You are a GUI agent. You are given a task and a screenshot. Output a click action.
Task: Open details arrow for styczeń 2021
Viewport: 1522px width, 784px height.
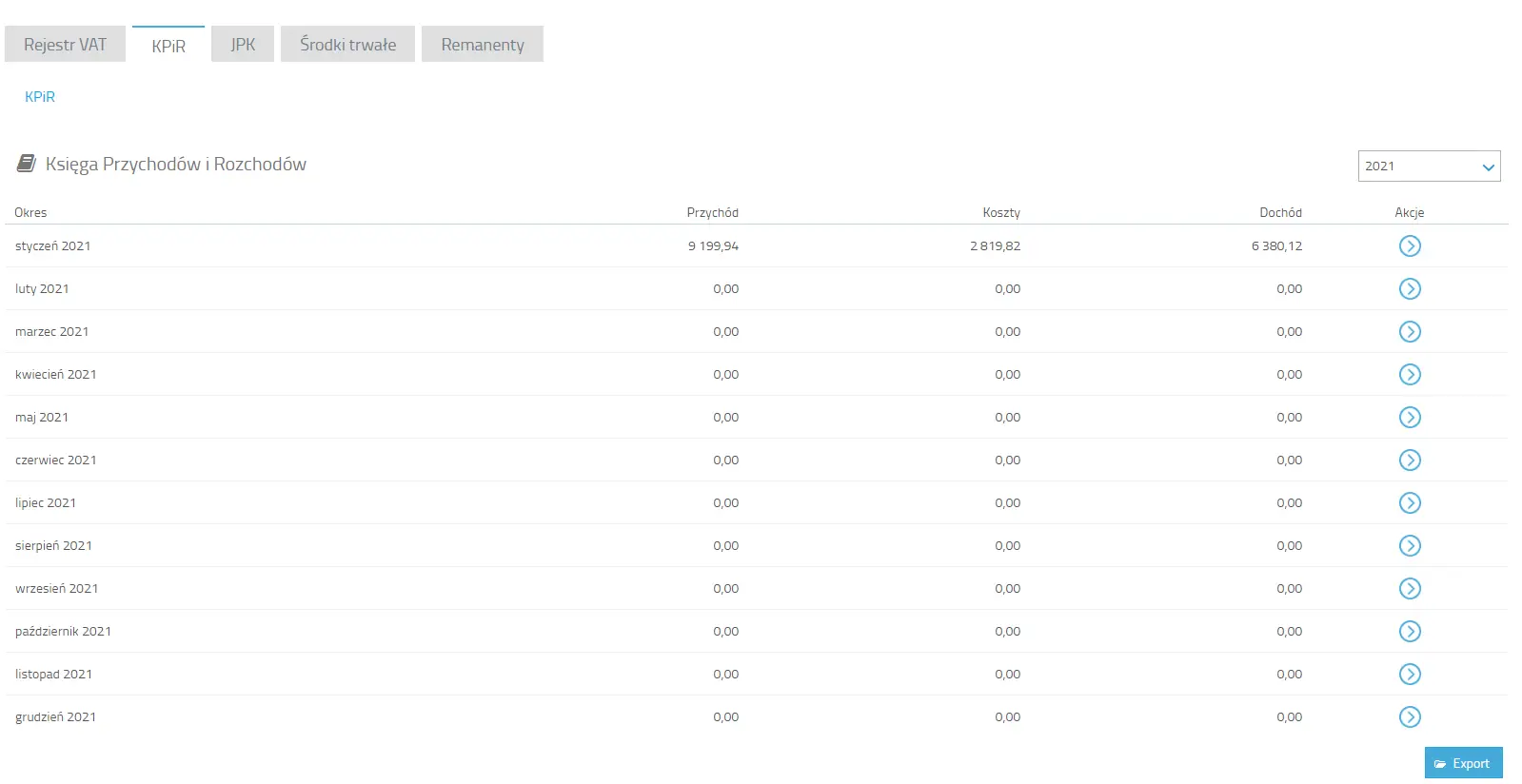pos(1410,246)
